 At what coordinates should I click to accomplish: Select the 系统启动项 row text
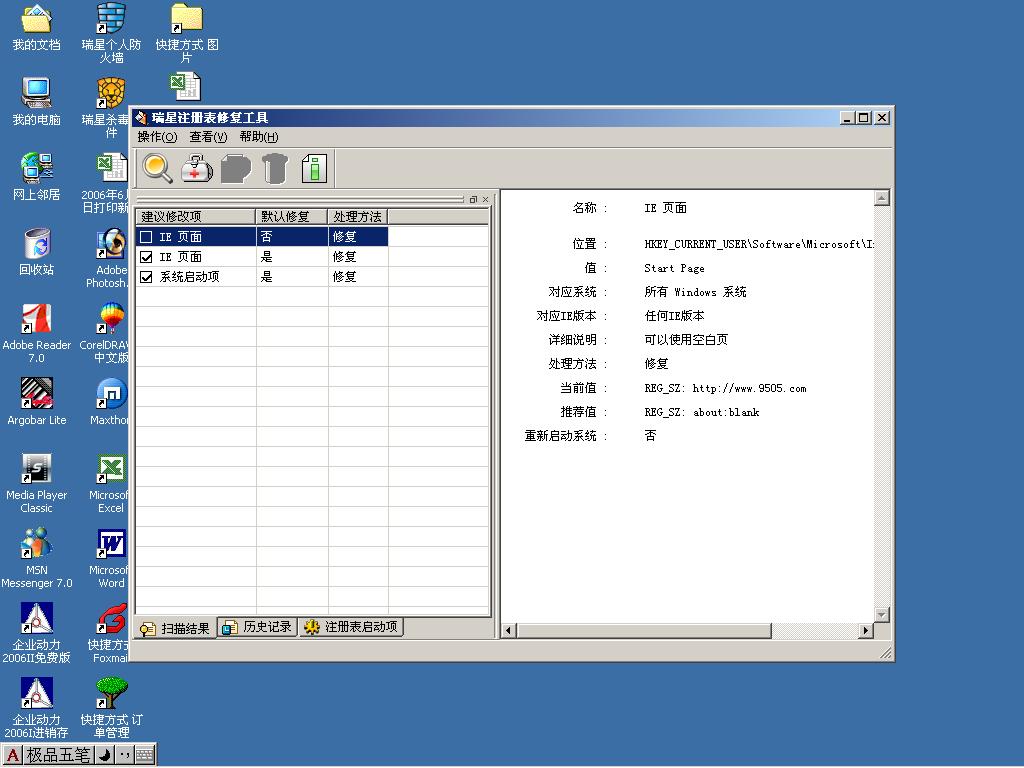189,277
